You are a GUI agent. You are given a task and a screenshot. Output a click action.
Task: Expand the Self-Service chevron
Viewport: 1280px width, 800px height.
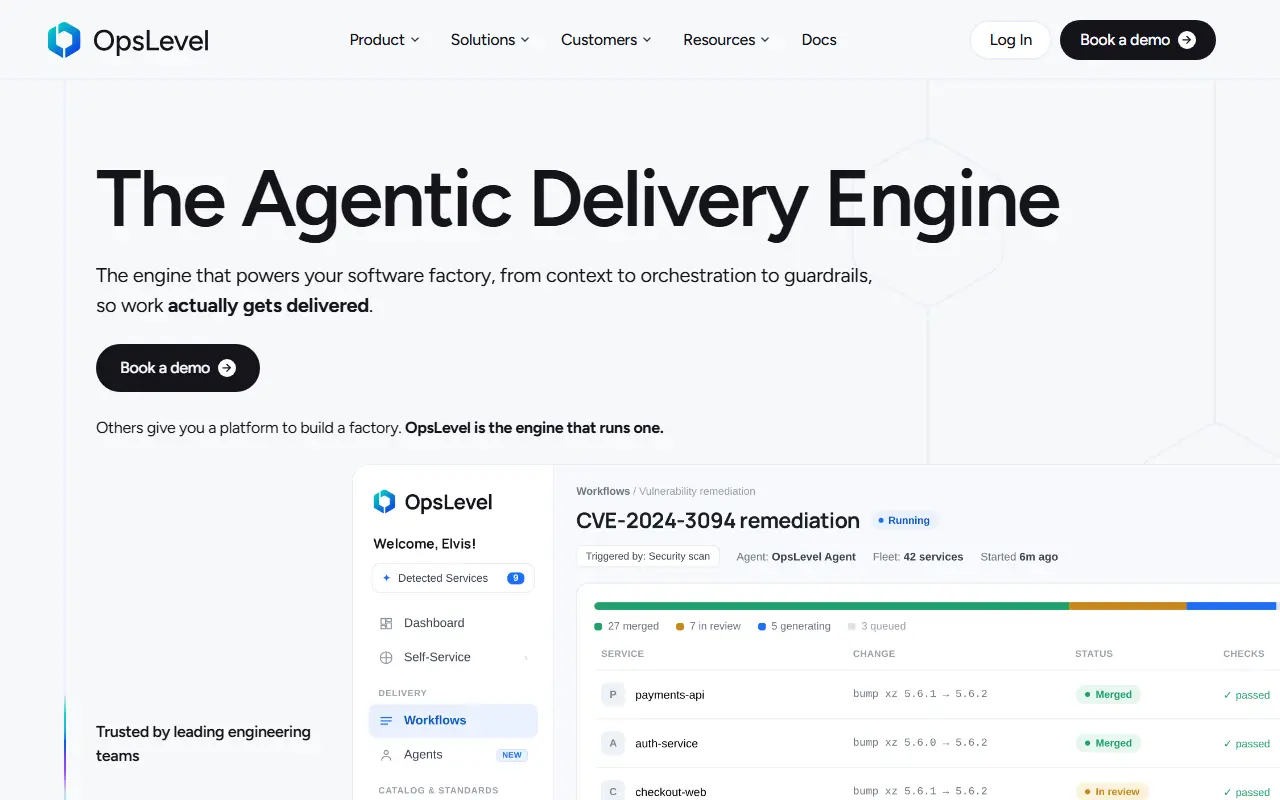click(x=526, y=657)
